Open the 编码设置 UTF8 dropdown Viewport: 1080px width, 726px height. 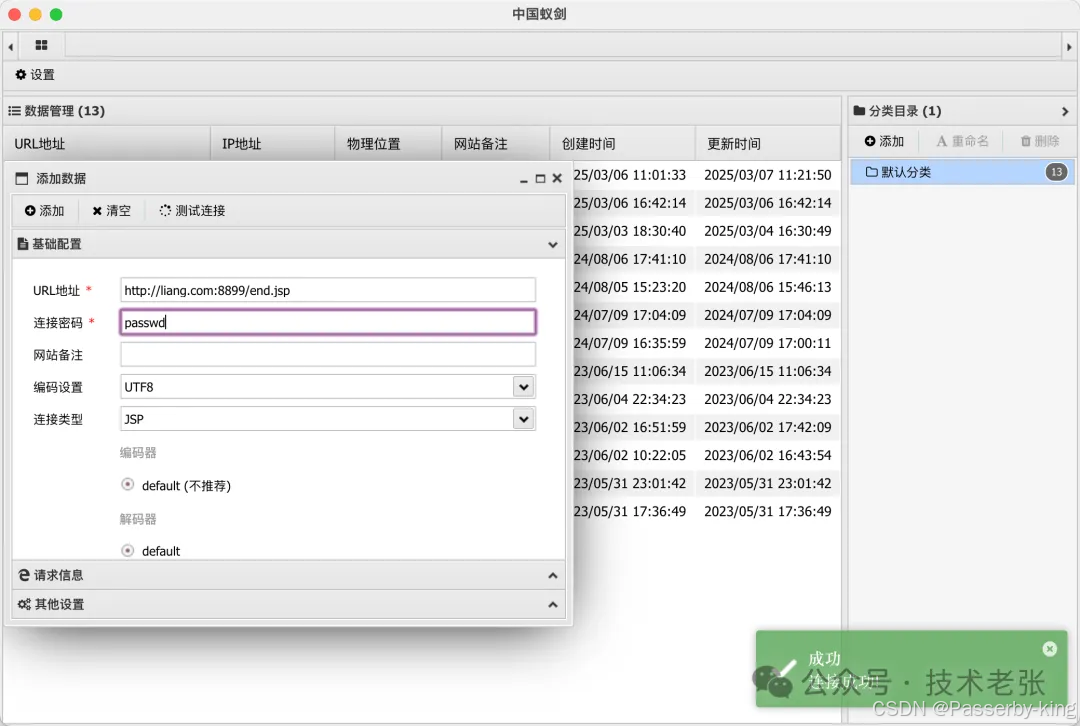tap(523, 387)
